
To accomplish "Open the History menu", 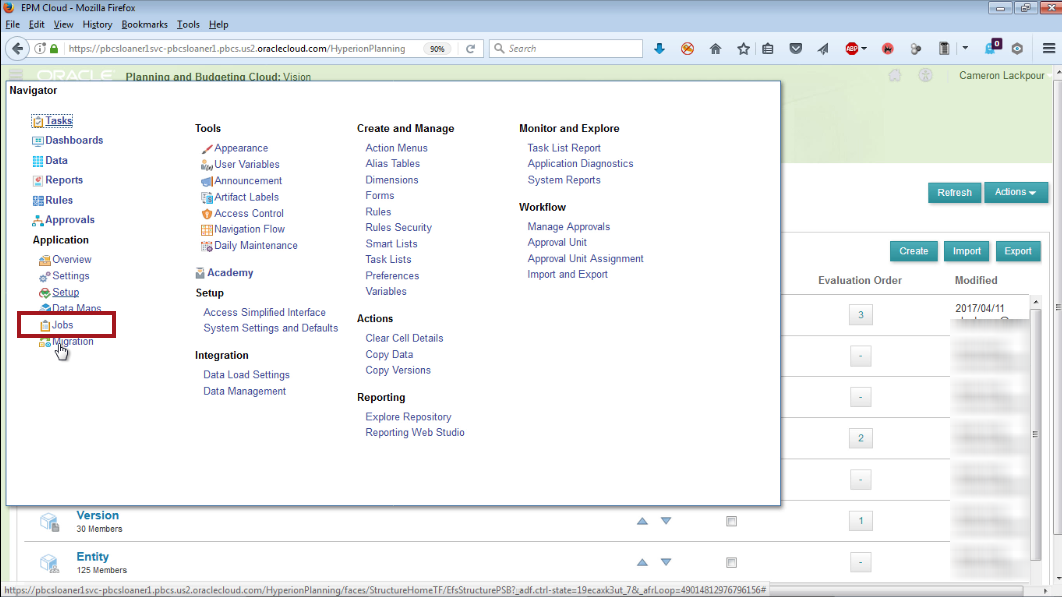I will [97, 24].
